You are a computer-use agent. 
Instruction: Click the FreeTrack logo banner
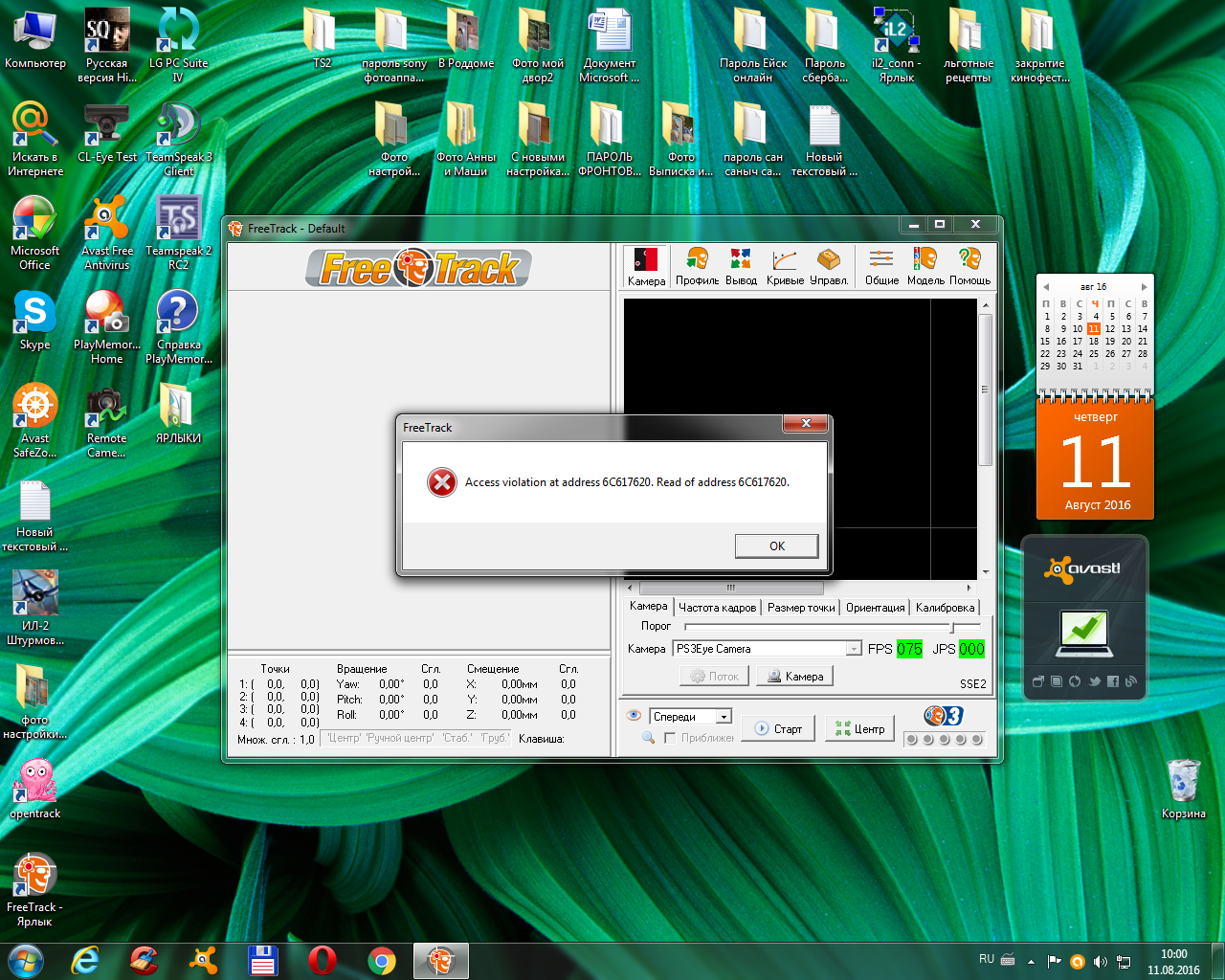click(x=418, y=268)
